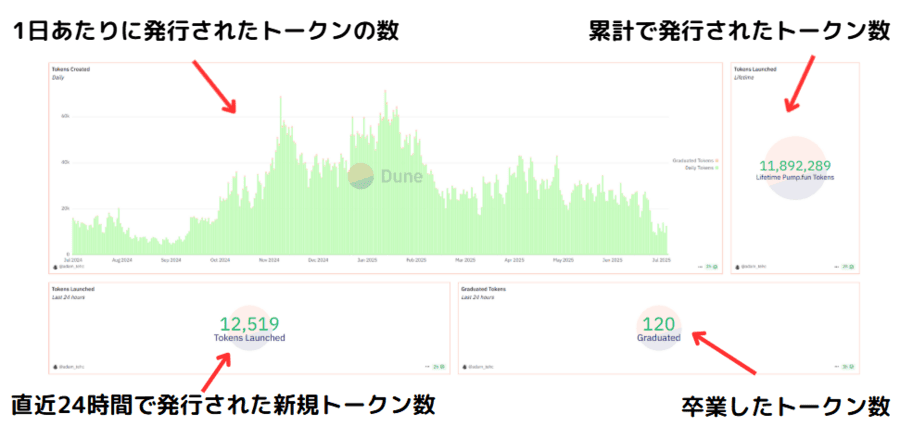Click the Graduated label under 120
The image size is (900, 426).
tap(659, 338)
